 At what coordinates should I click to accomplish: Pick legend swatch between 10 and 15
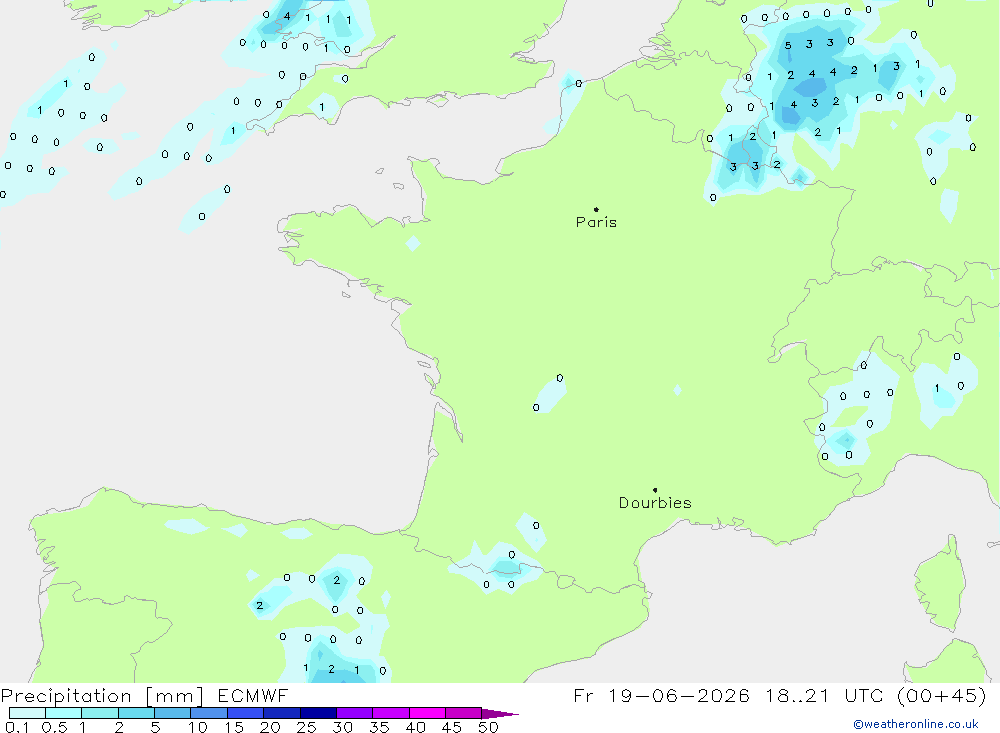tap(209, 713)
